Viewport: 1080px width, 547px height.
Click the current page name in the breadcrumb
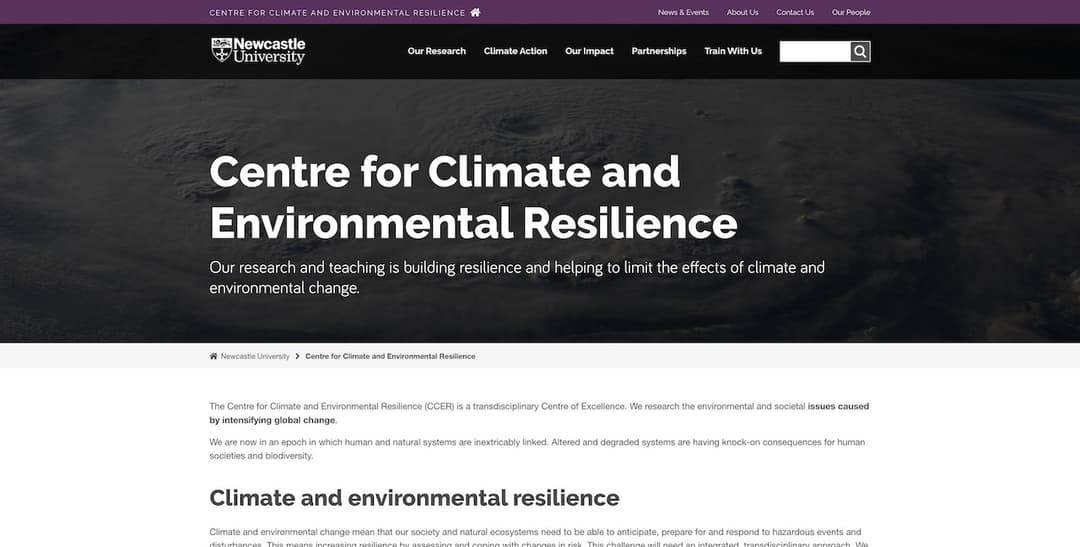click(390, 356)
